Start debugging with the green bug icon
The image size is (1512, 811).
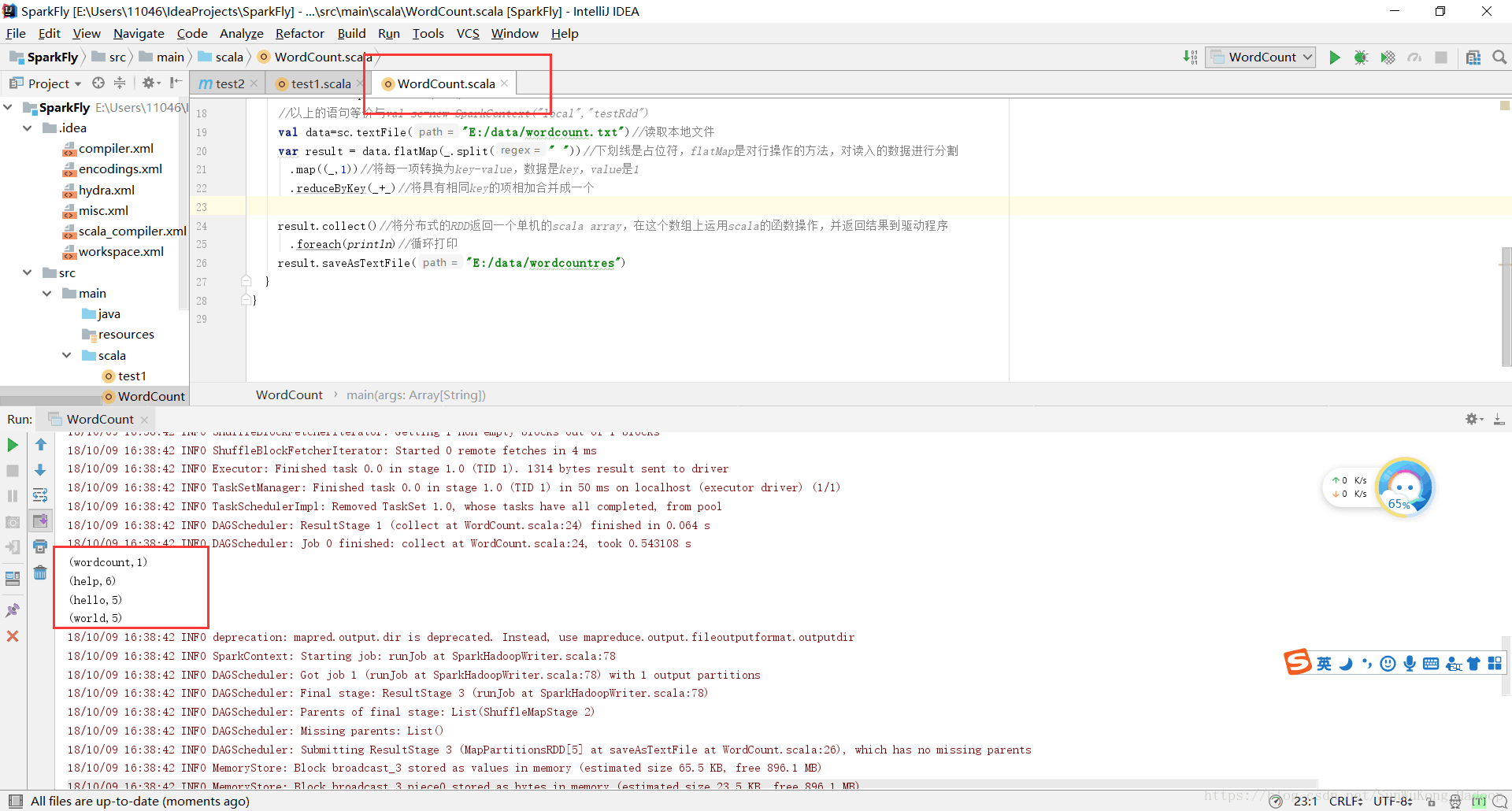click(x=1361, y=57)
